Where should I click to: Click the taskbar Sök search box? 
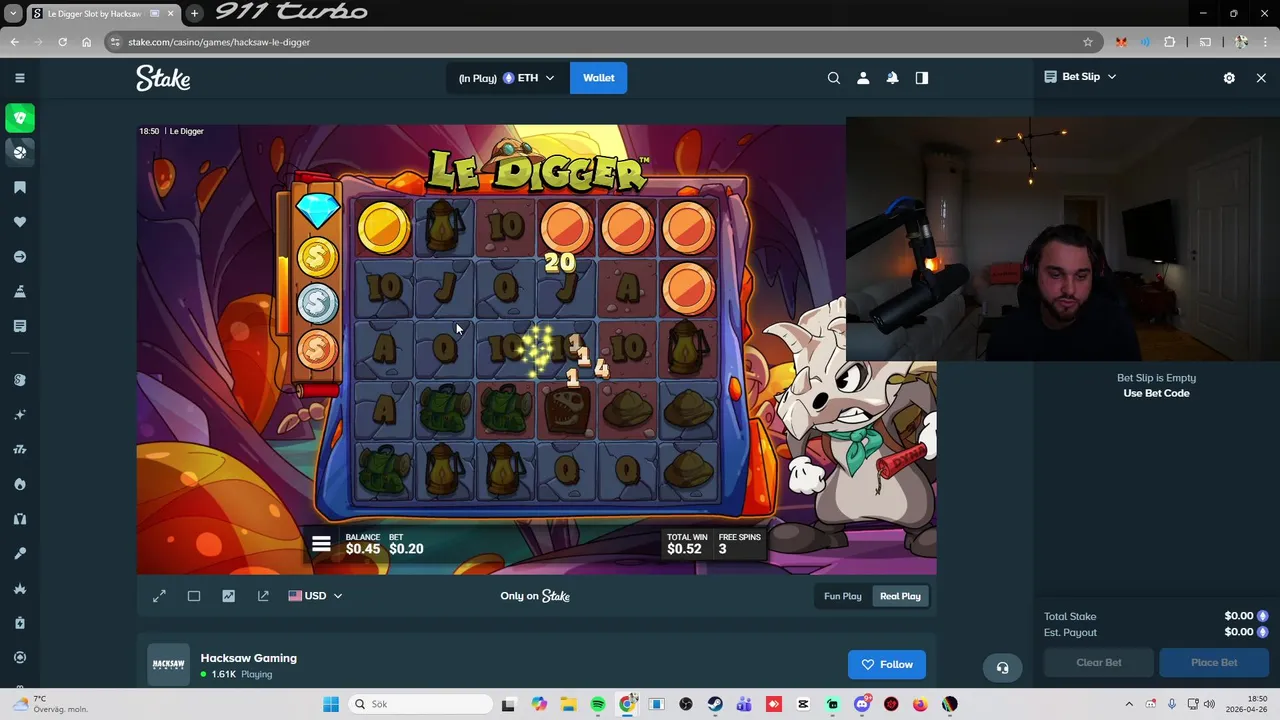[x=420, y=704]
